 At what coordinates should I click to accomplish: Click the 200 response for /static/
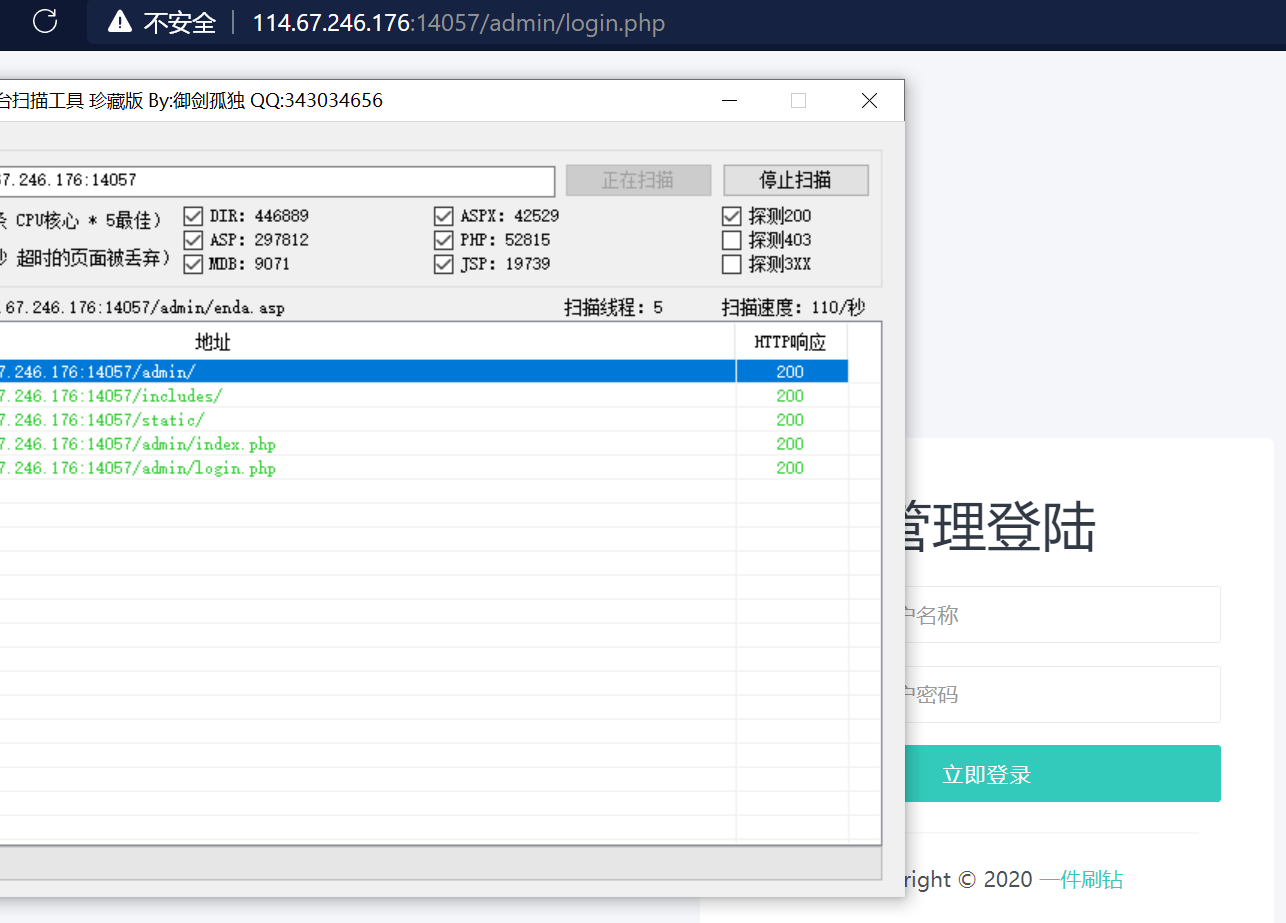point(790,420)
